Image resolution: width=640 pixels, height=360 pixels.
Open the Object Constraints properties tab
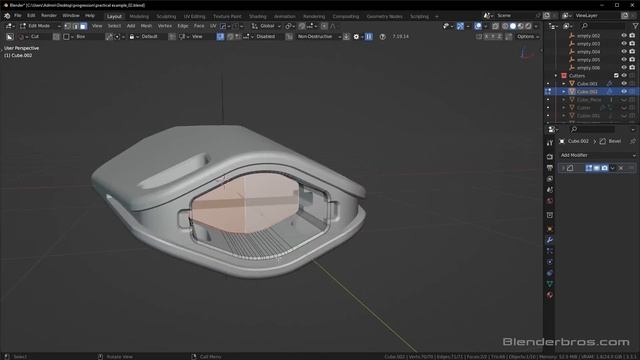(550, 273)
